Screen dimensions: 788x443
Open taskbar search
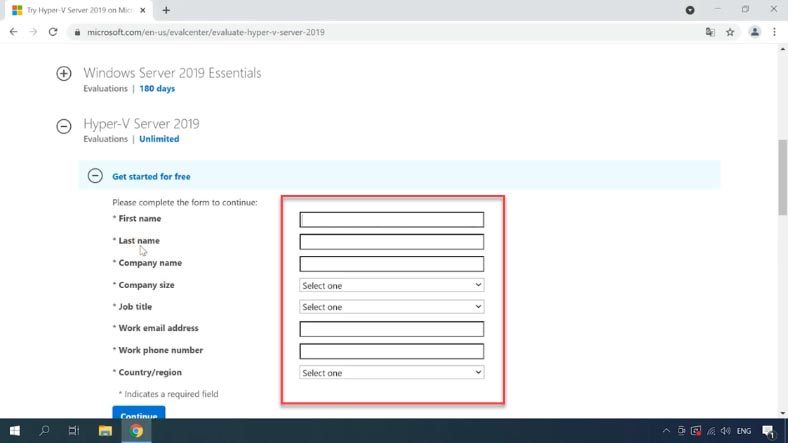44,431
